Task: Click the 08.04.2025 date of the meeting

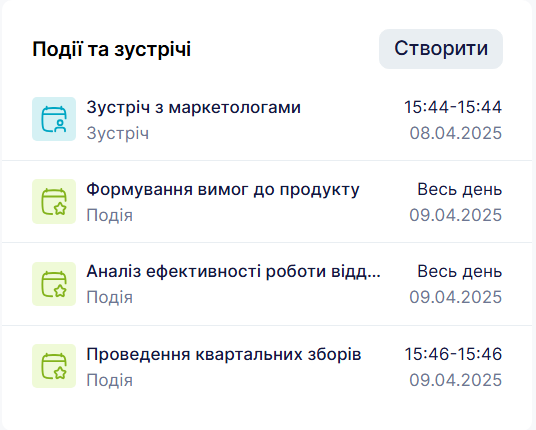Action: [x=456, y=133]
